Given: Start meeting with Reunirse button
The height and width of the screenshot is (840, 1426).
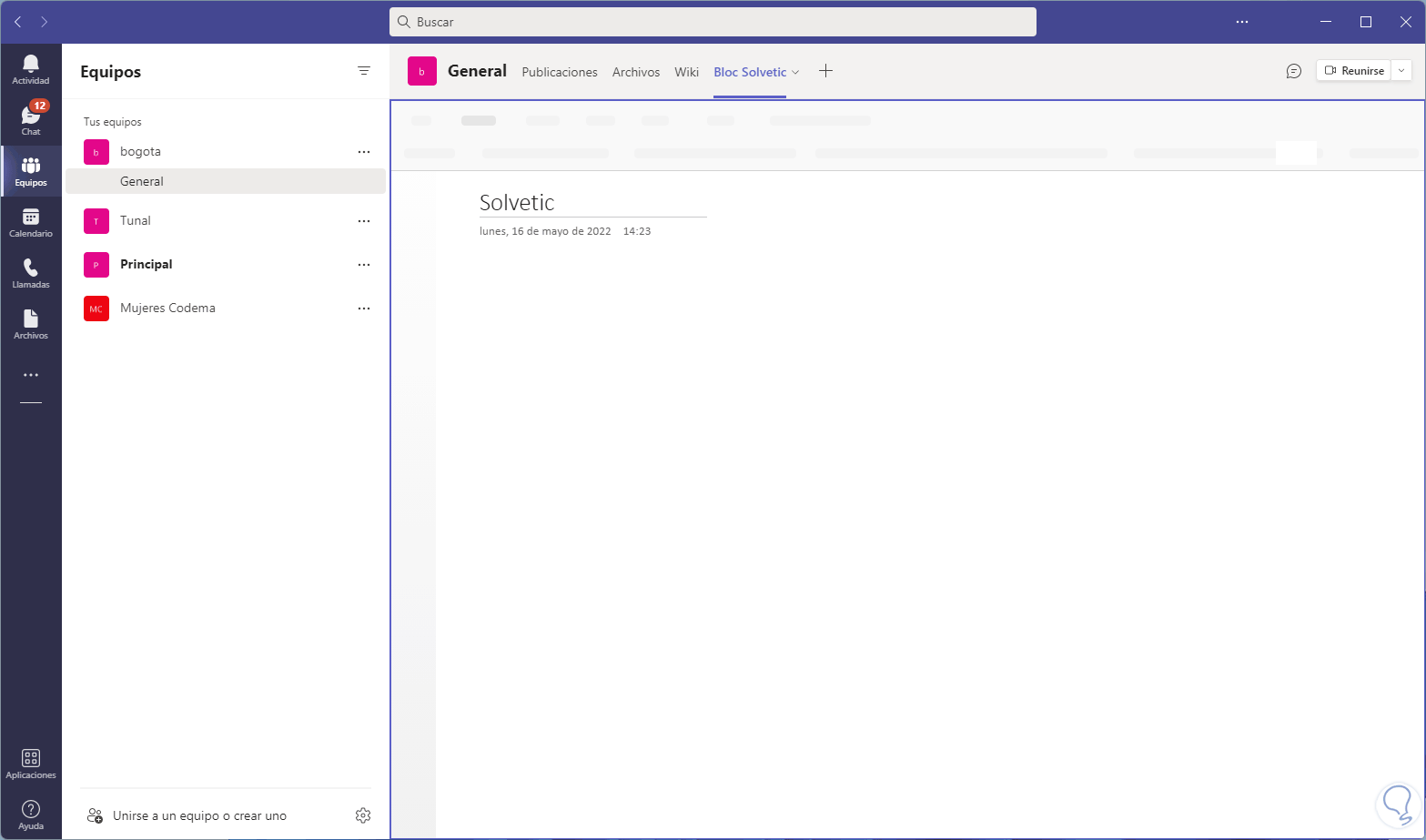Looking at the screenshot, I should point(1354,71).
